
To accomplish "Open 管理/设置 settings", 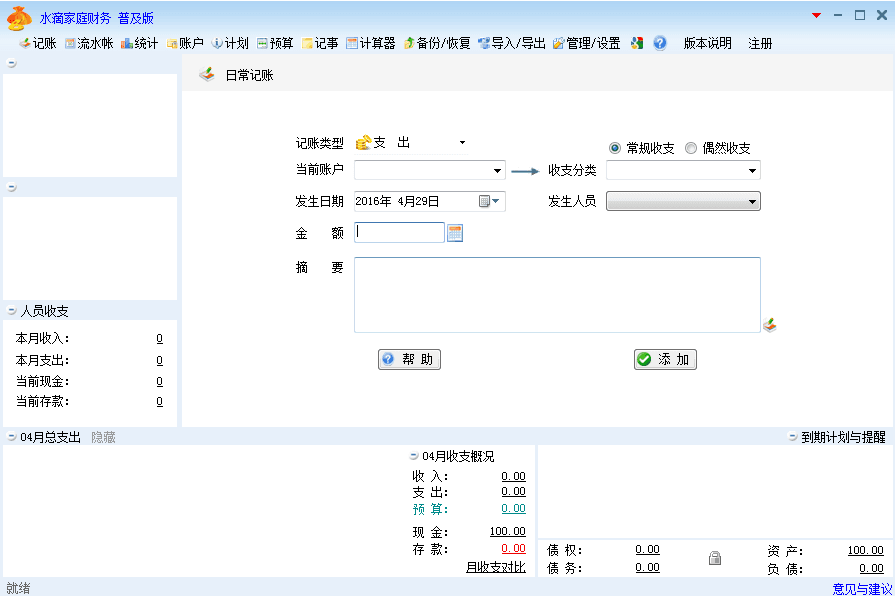I will tap(586, 43).
